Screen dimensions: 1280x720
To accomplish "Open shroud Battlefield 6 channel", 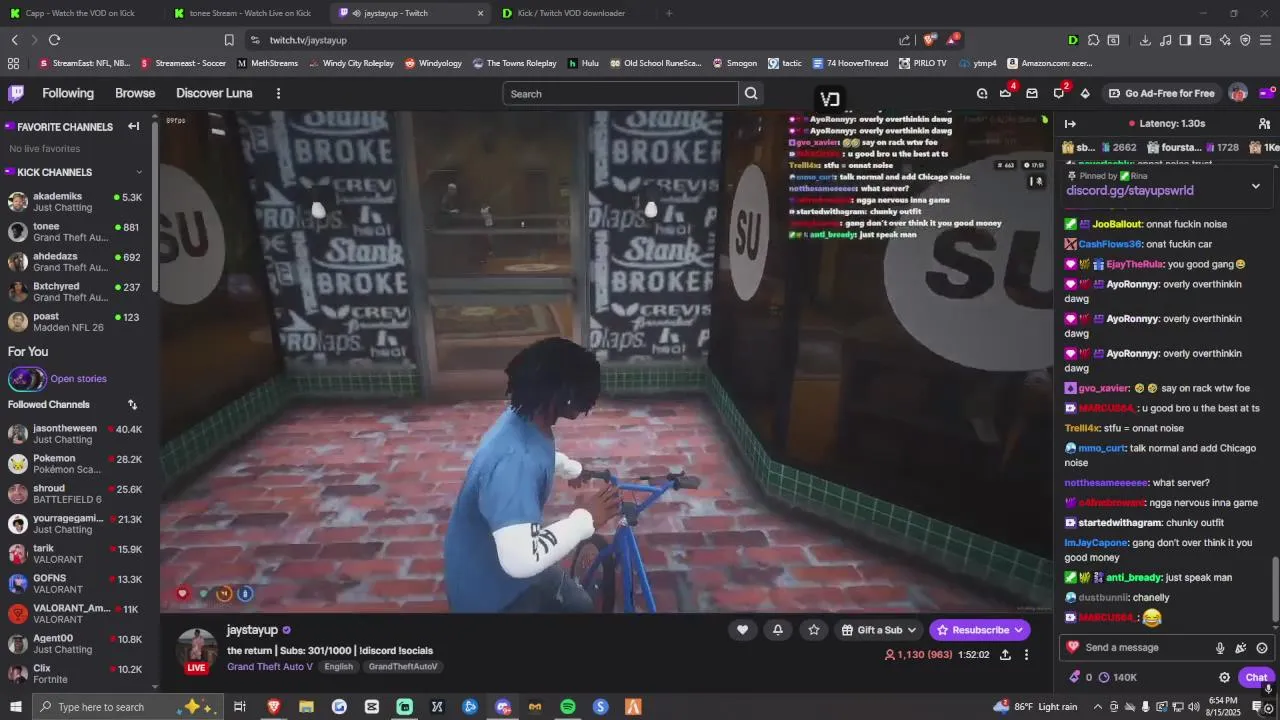I will [x=75, y=494].
